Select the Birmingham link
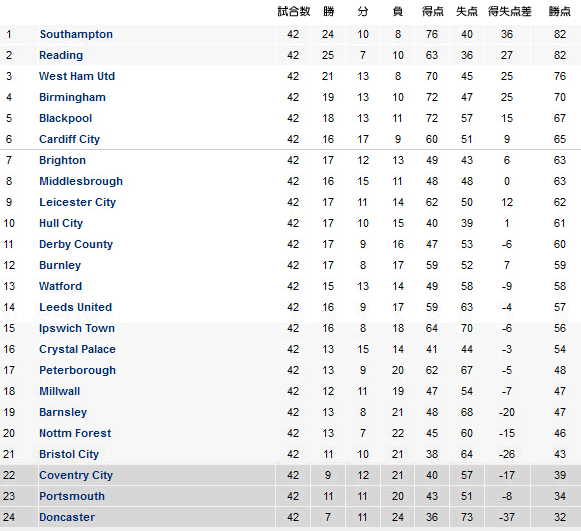 coord(72,97)
